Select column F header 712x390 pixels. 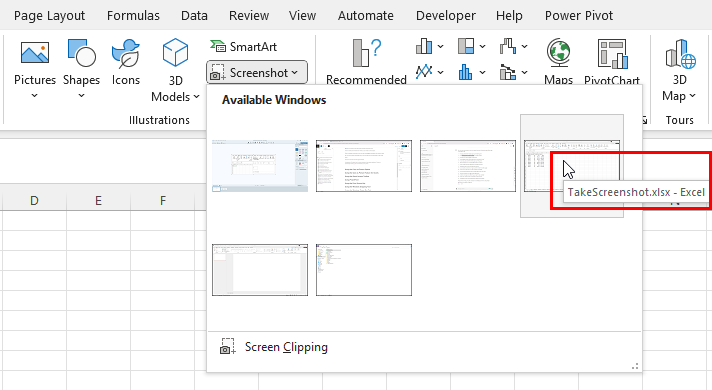(163, 201)
